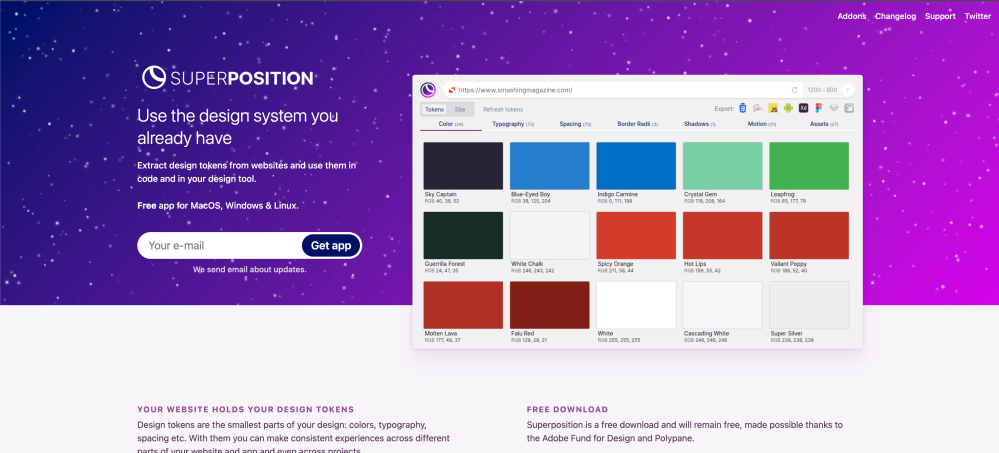The height and width of the screenshot is (453, 999).
Task: Click the Smashing Magazine favicon in URL bar
Action: tap(452, 90)
